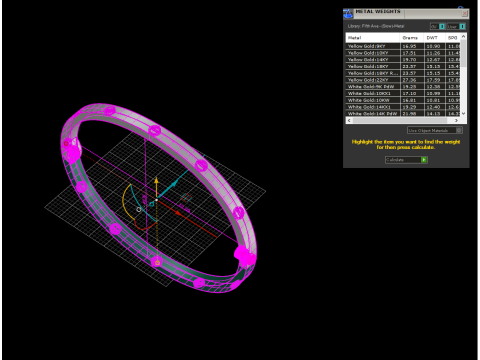
Task: Close the Metal Weights panel
Action: tap(464, 13)
